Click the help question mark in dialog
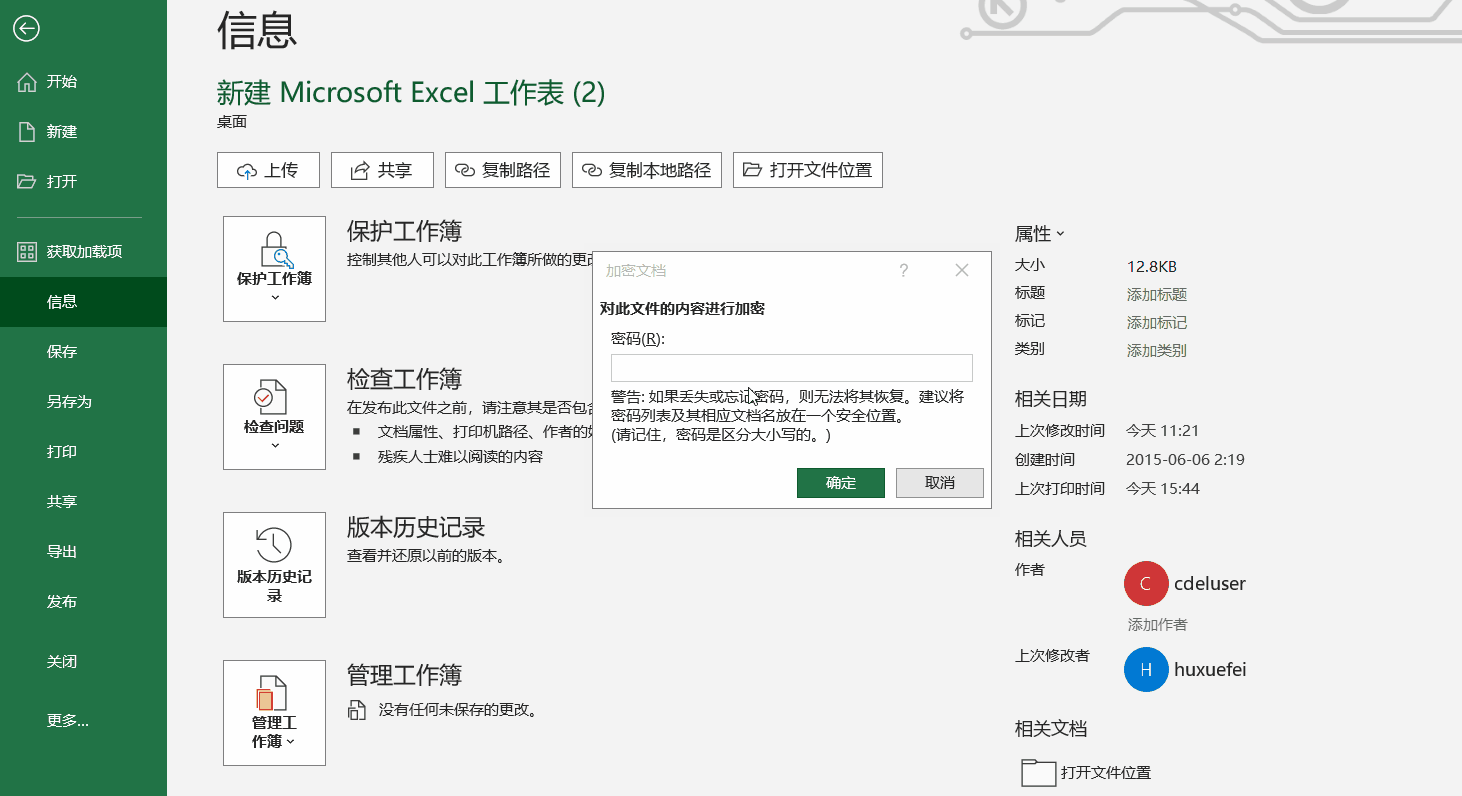 (x=903, y=270)
